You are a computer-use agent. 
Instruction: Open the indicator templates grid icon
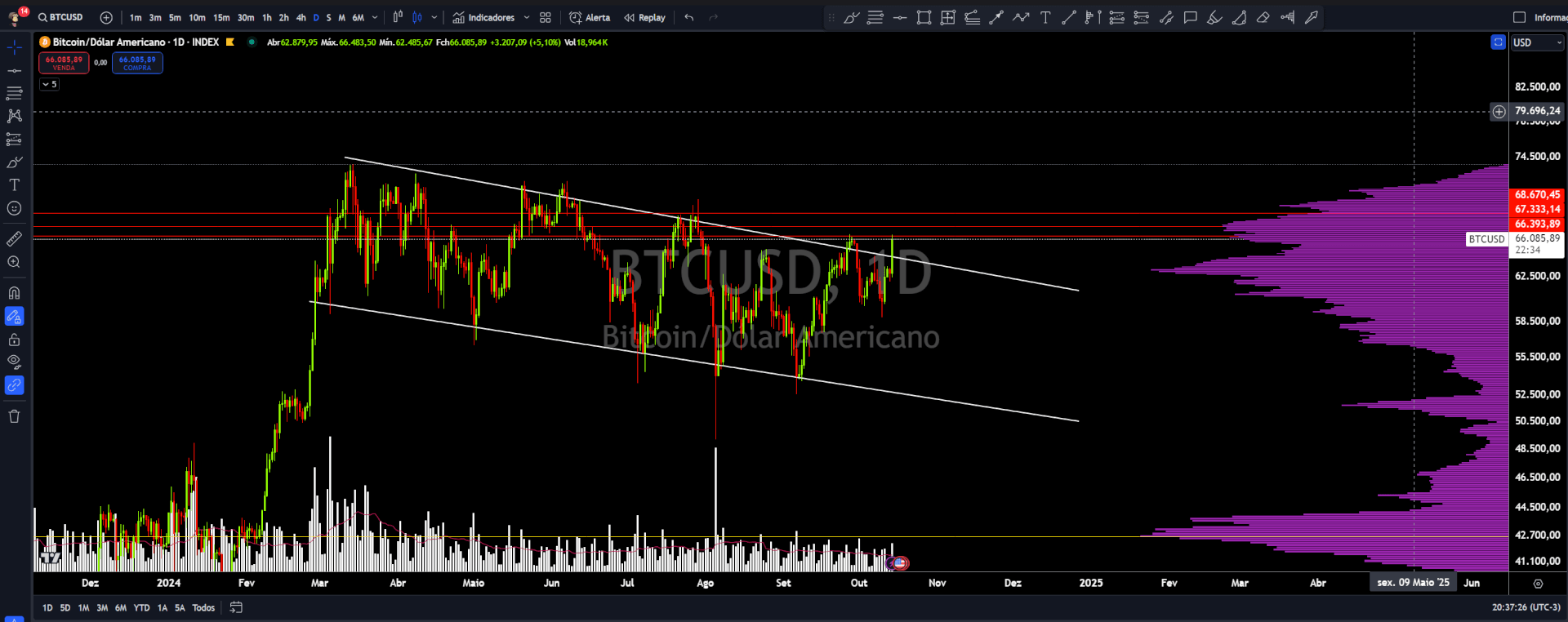click(x=546, y=17)
